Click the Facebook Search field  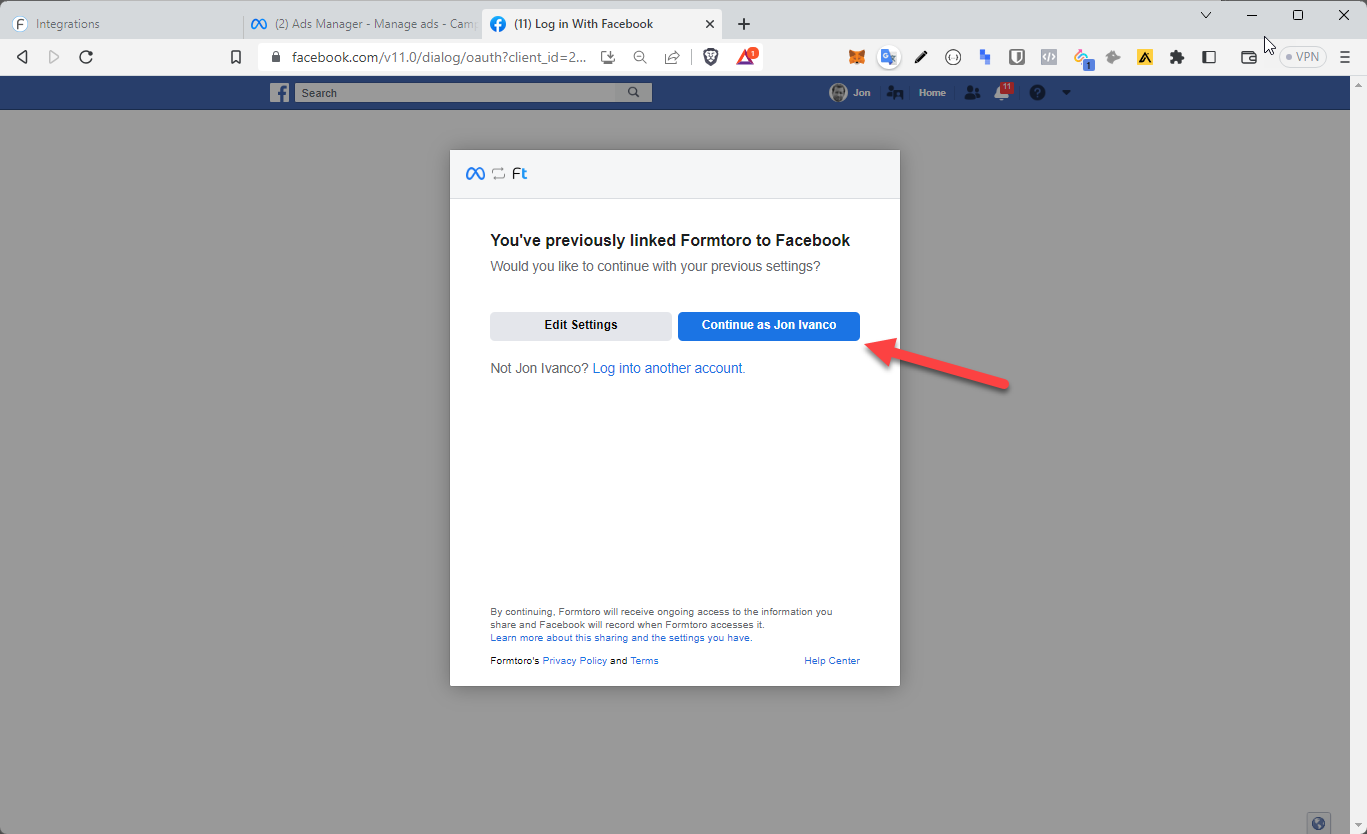(456, 93)
